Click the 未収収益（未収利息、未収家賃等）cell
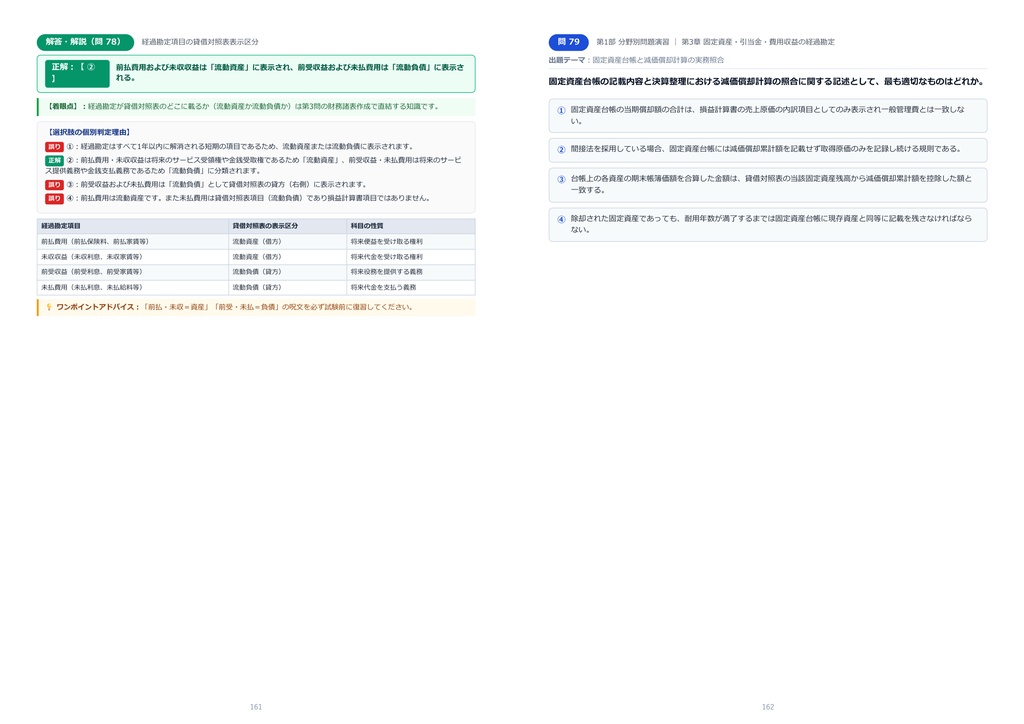The width and height of the screenshot is (1024, 724). (133, 257)
